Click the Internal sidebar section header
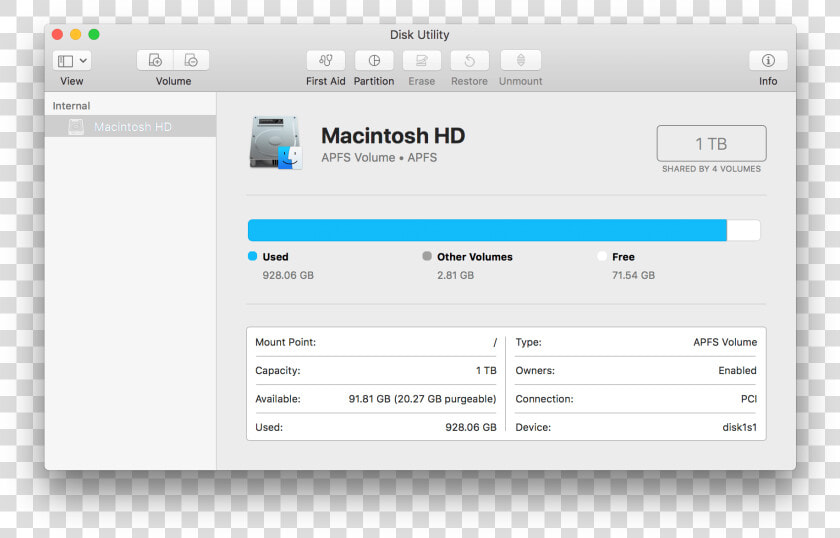This screenshot has height=538, width=840. (71, 106)
